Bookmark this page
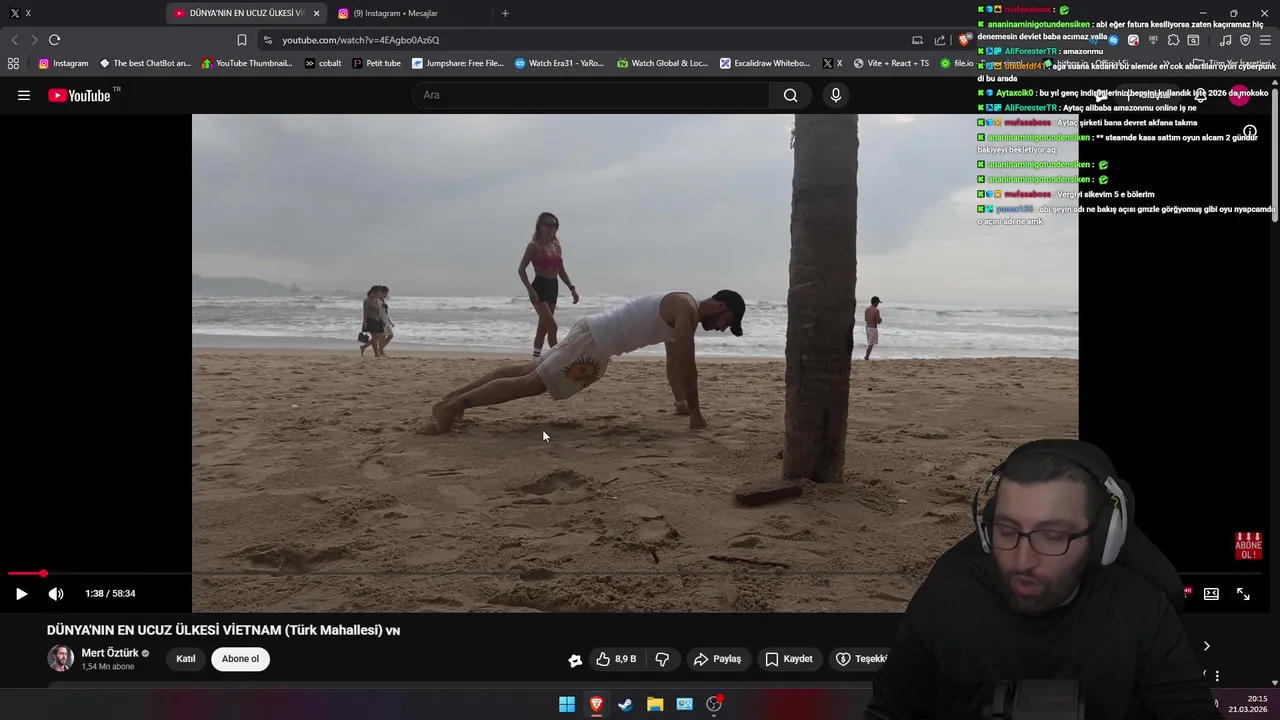The height and width of the screenshot is (720, 1280). click(x=241, y=40)
